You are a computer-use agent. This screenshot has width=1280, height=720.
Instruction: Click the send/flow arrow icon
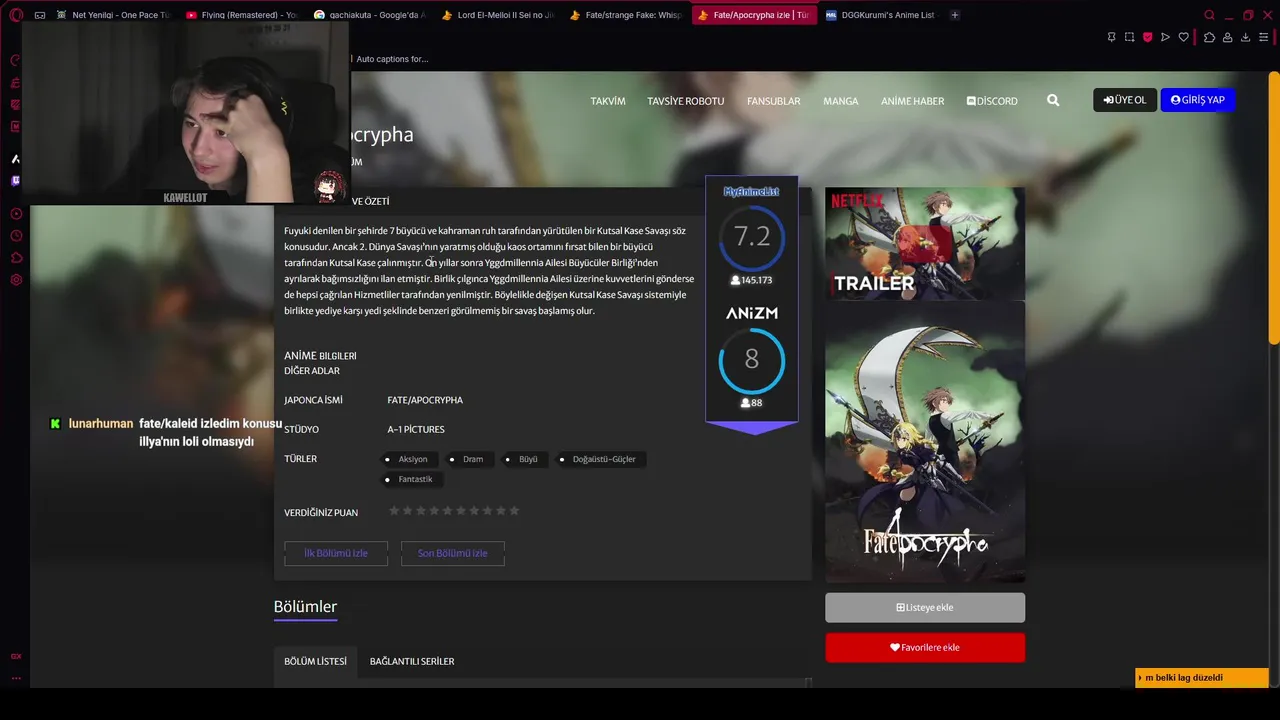tap(1165, 37)
